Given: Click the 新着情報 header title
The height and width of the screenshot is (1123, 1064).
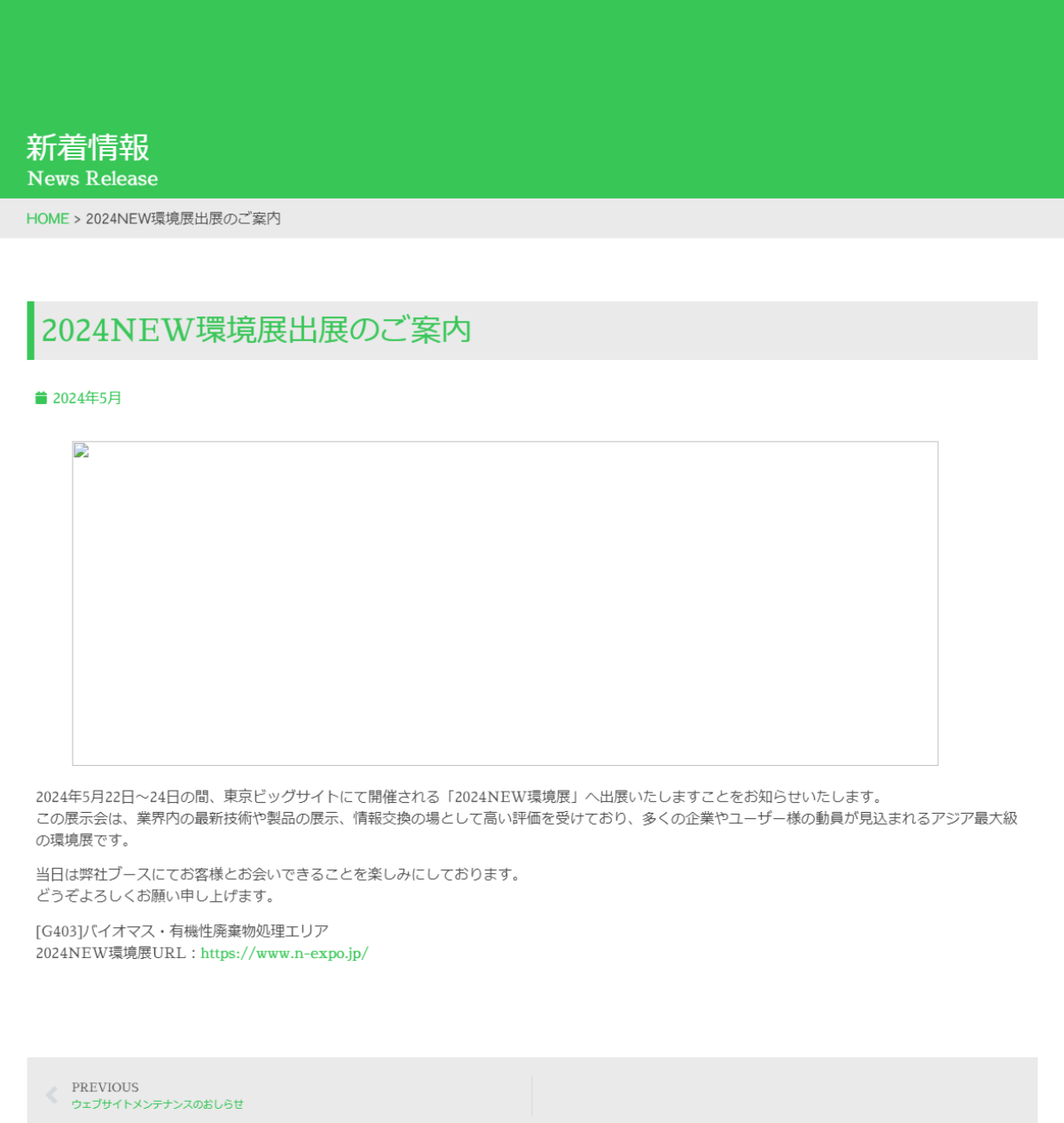Looking at the screenshot, I should (x=88, y=147).
